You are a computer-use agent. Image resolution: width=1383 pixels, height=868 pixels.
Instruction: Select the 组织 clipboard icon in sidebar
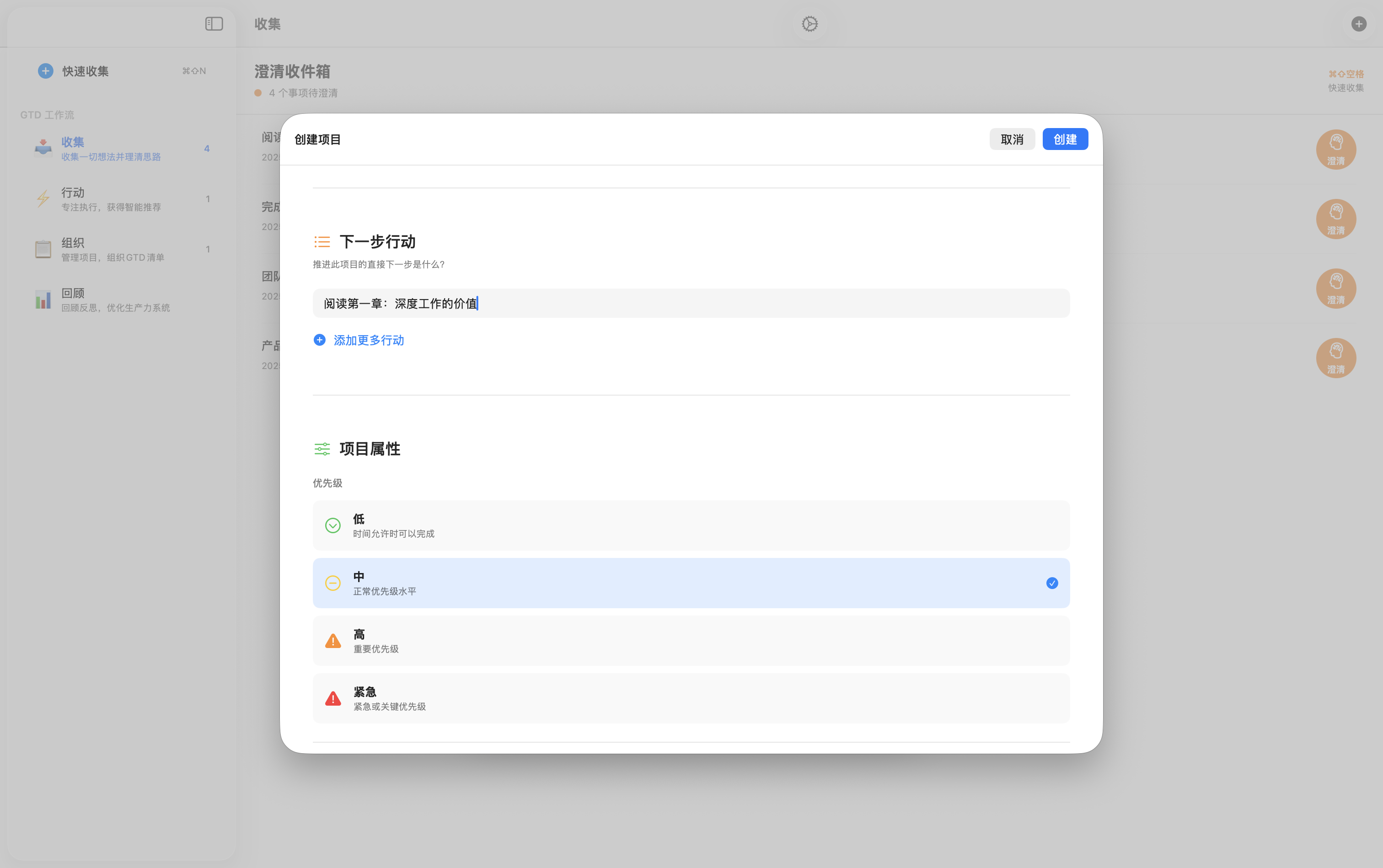tap(43, 249)
